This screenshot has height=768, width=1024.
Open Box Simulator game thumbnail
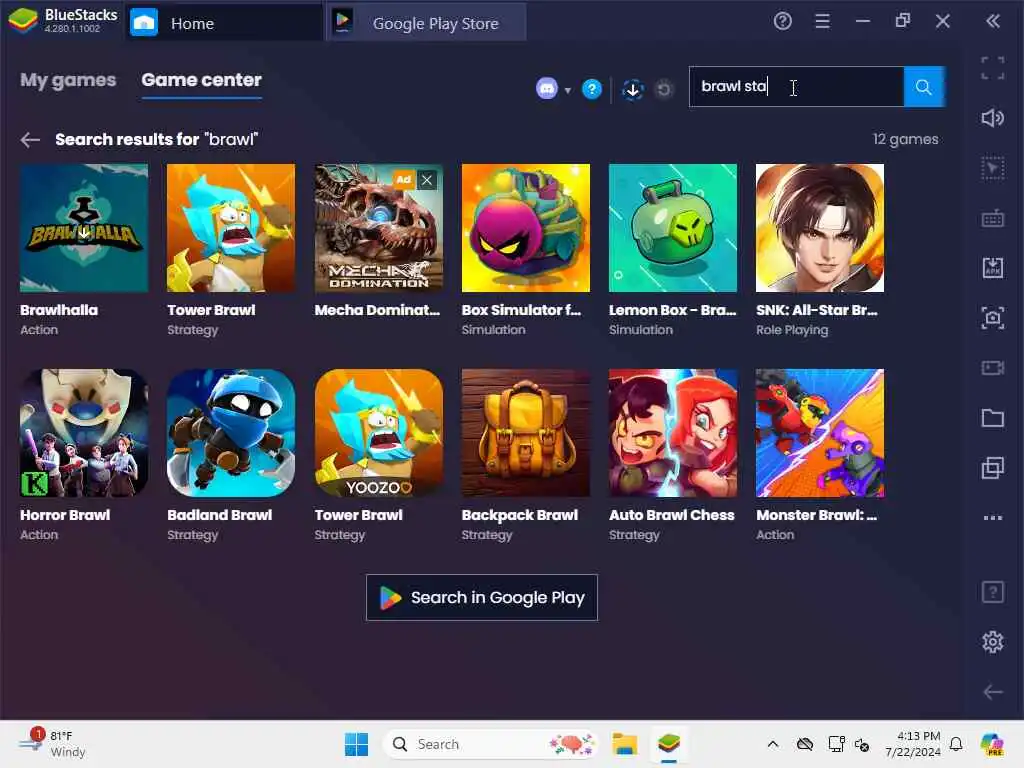pyautogui.click(x=525, y=227)
